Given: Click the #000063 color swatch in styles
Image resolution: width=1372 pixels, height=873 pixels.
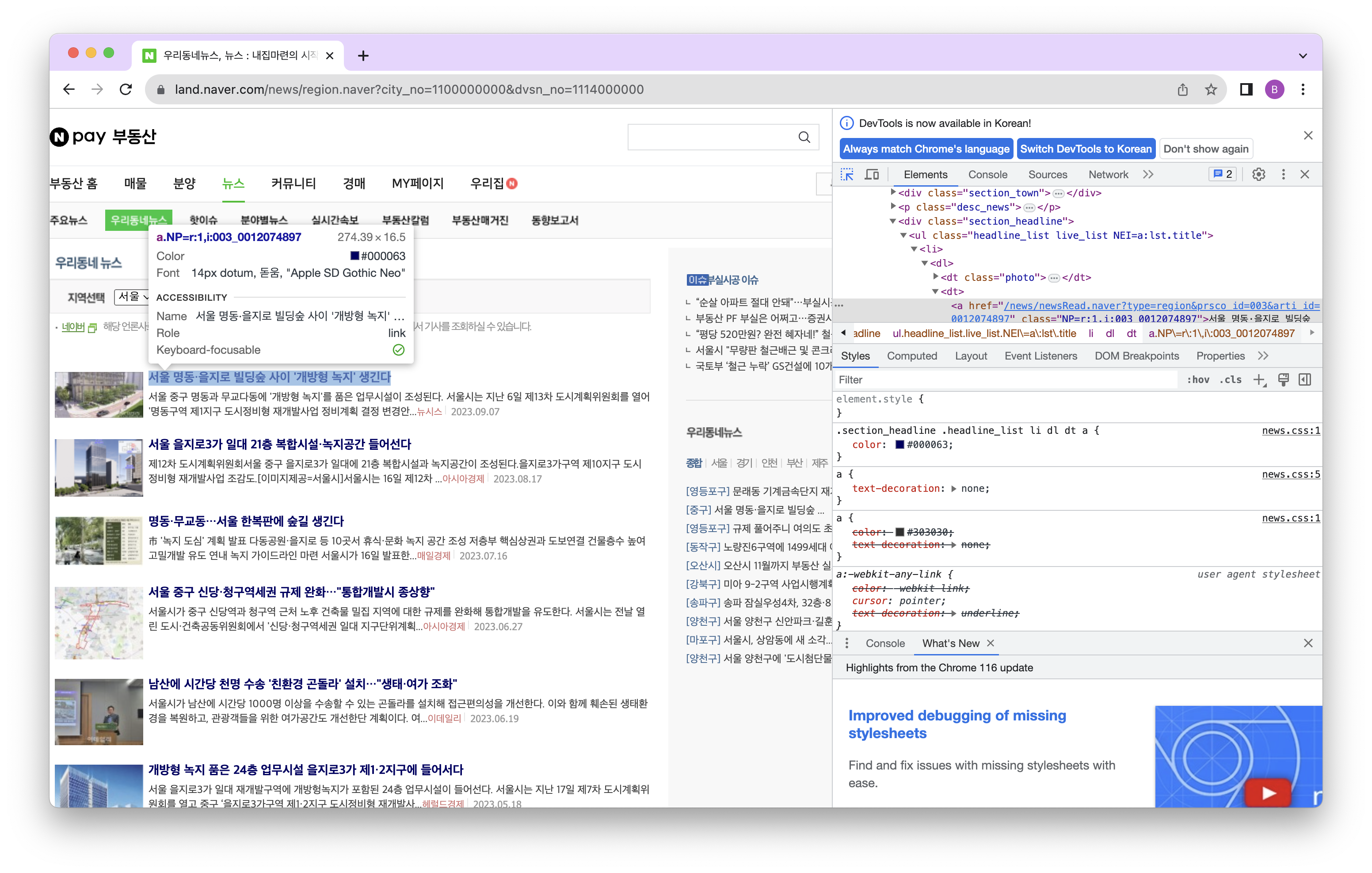Looking at the screenshot, I should (x=899, y=445).
